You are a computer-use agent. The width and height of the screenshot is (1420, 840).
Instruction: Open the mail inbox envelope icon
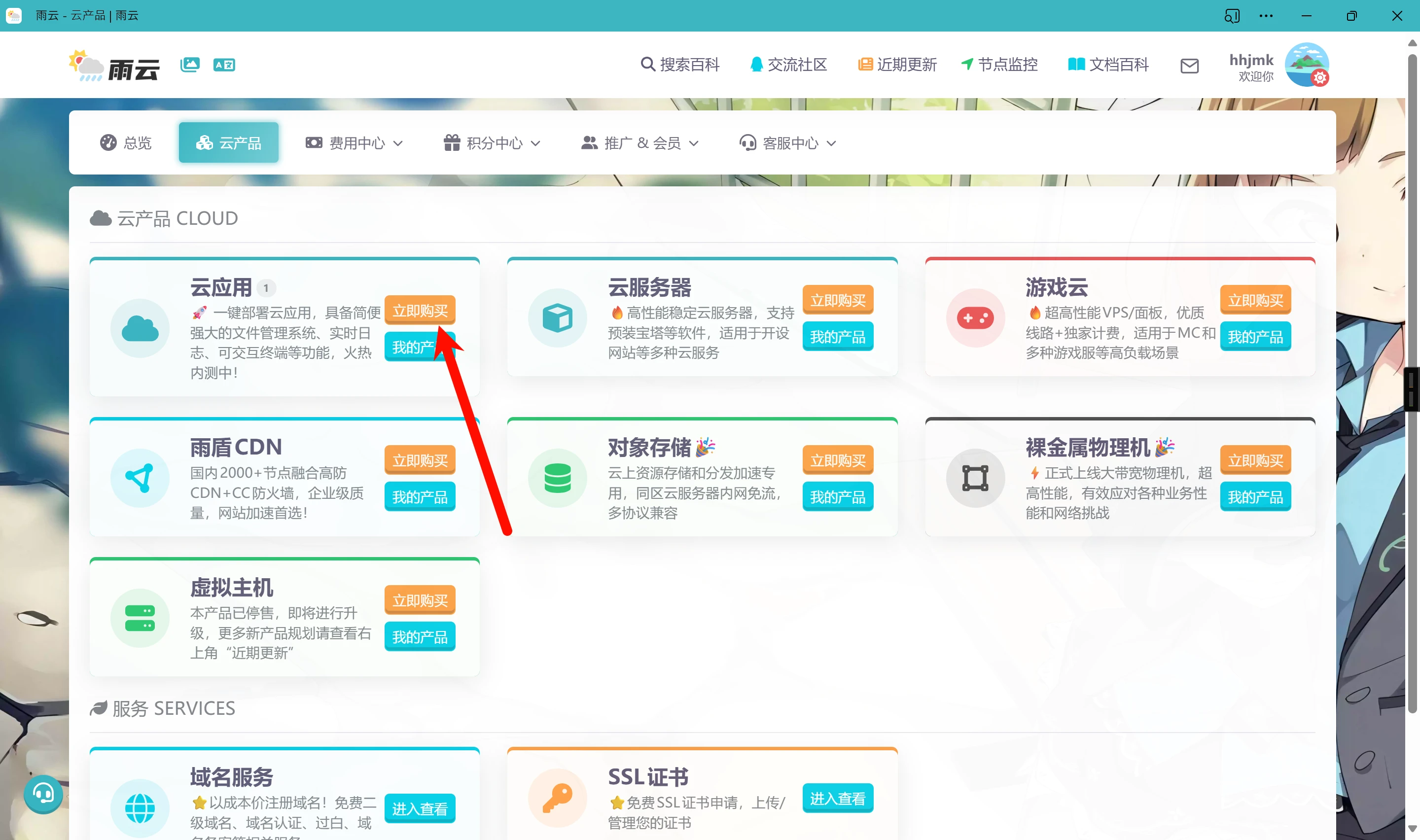1189,66
